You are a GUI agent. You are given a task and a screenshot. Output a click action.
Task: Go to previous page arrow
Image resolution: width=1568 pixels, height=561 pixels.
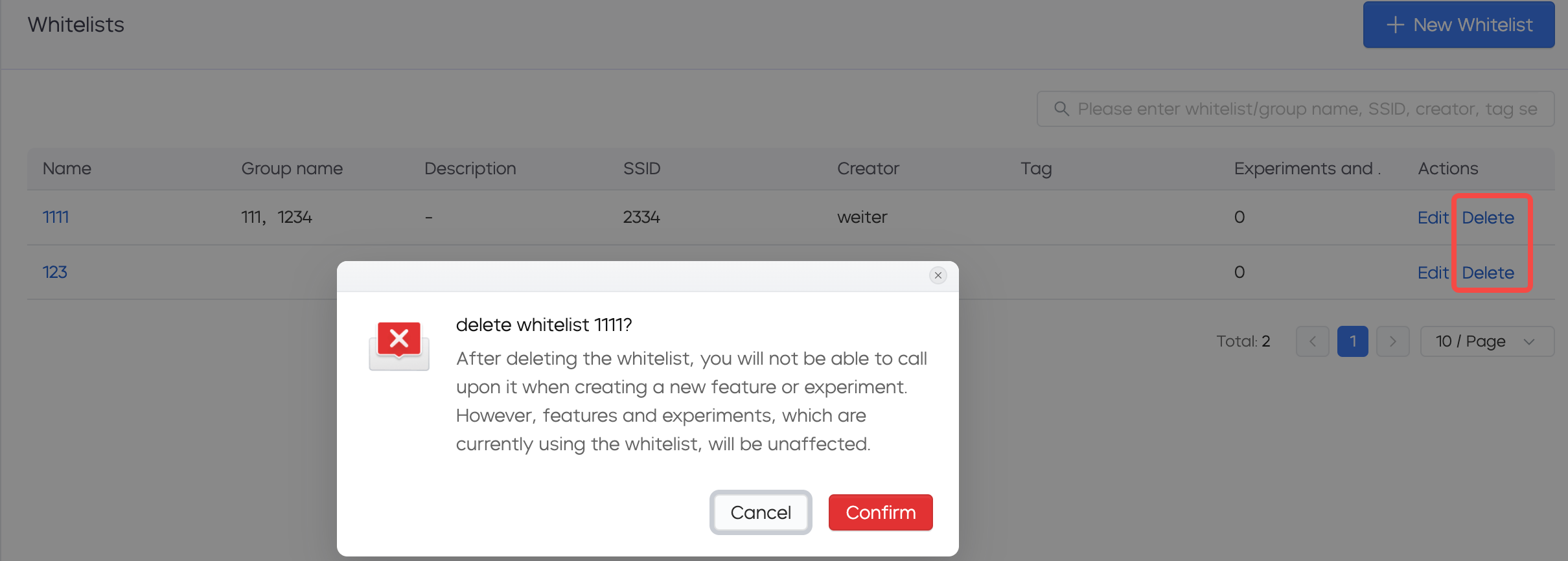[1312, 341]
